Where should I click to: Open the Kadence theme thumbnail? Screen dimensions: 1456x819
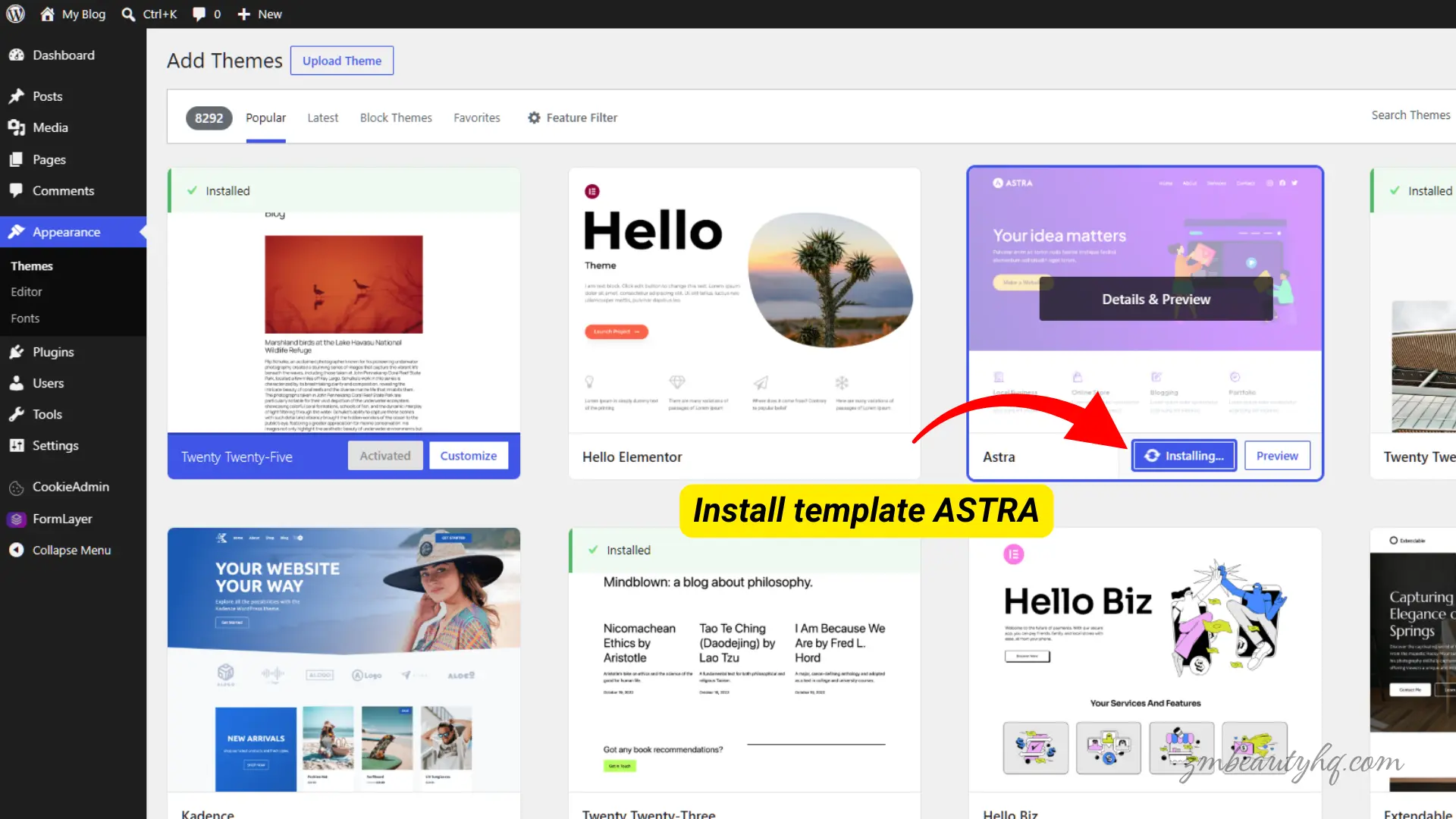point(344,660)
